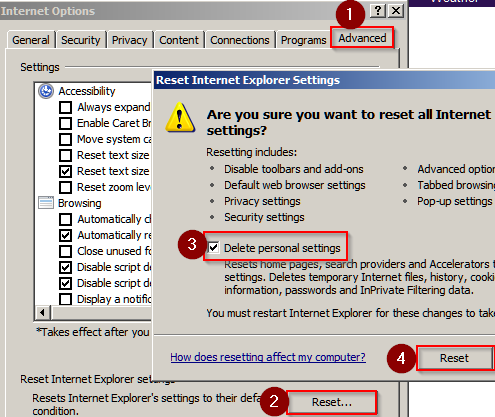Click the Accessibility category icon

pyautogui.click(x=46, y=91)
